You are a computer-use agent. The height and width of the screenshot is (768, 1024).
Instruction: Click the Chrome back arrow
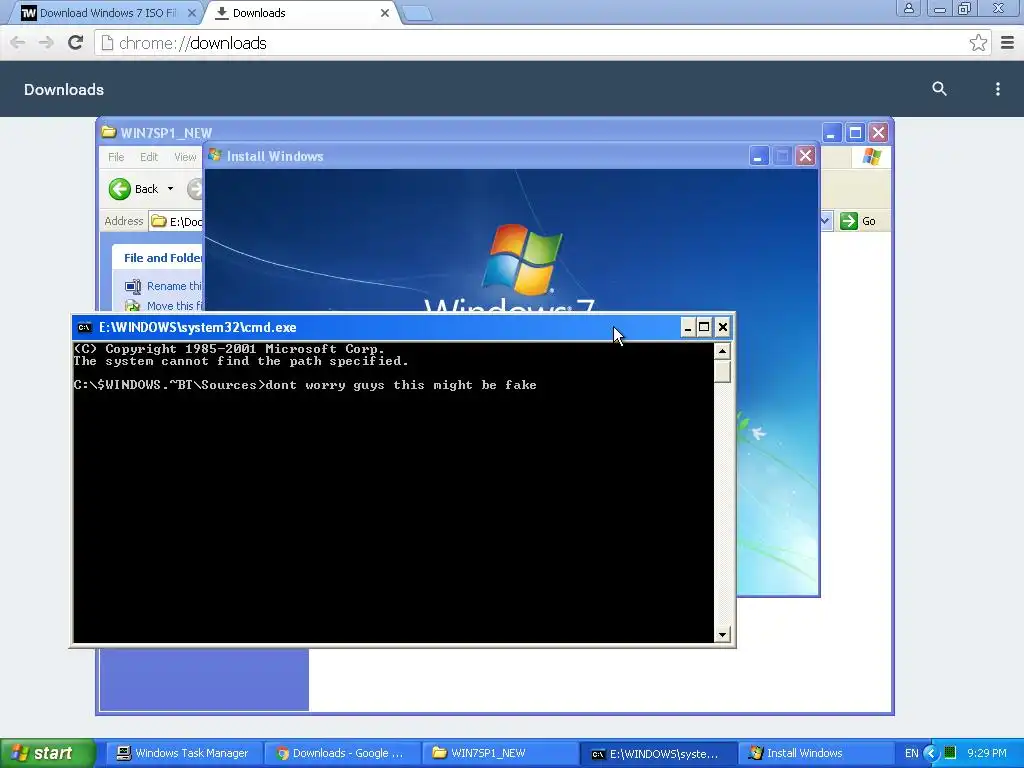18,43
